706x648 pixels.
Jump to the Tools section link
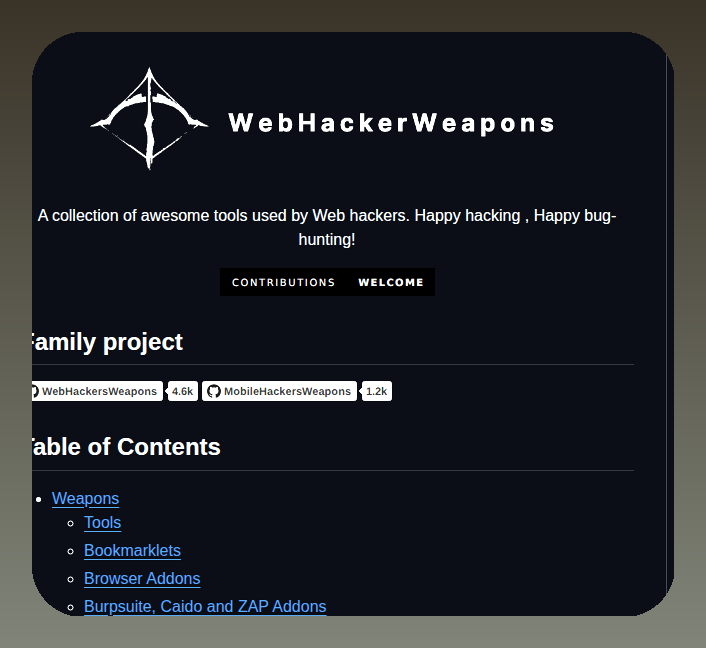pos(103,523)
